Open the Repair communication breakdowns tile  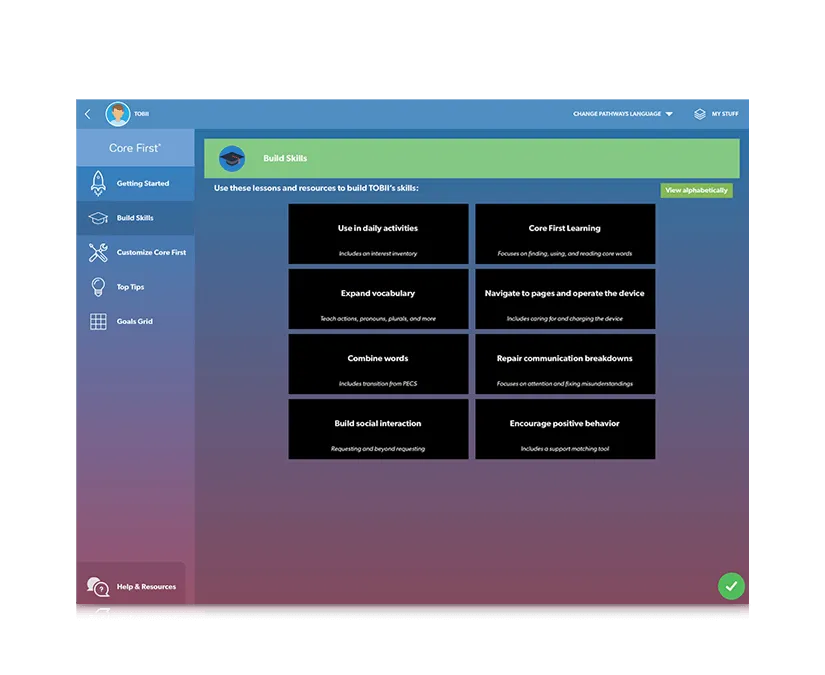(x=565, y=364)
